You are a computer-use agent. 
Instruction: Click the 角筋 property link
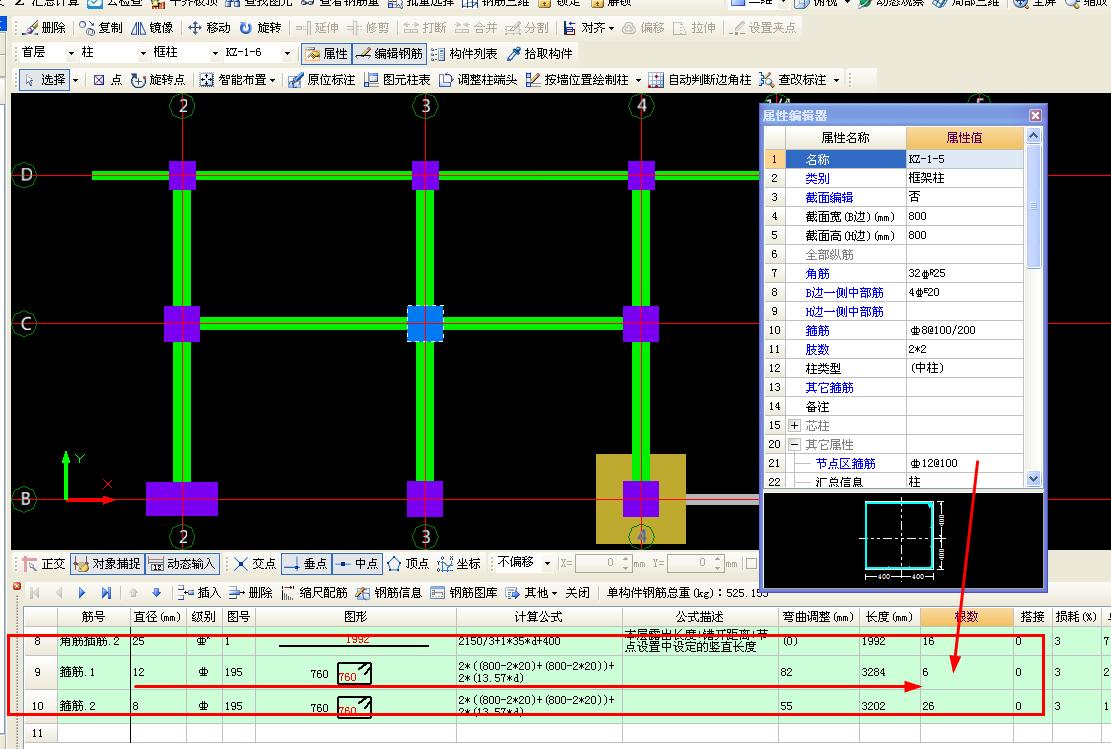tap(817, 274)
